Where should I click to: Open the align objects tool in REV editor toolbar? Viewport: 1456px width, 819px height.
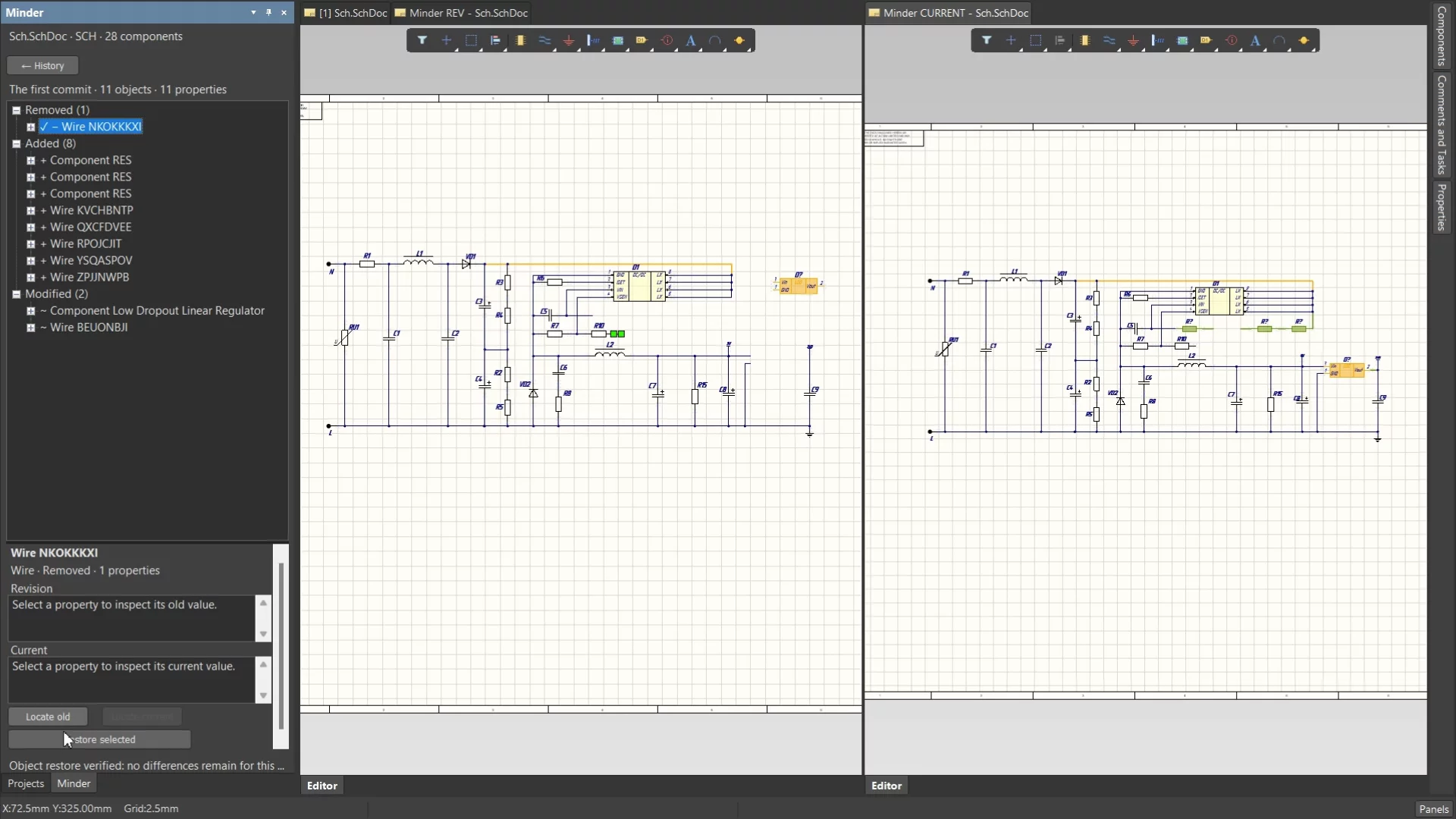(x=495, y=41)
